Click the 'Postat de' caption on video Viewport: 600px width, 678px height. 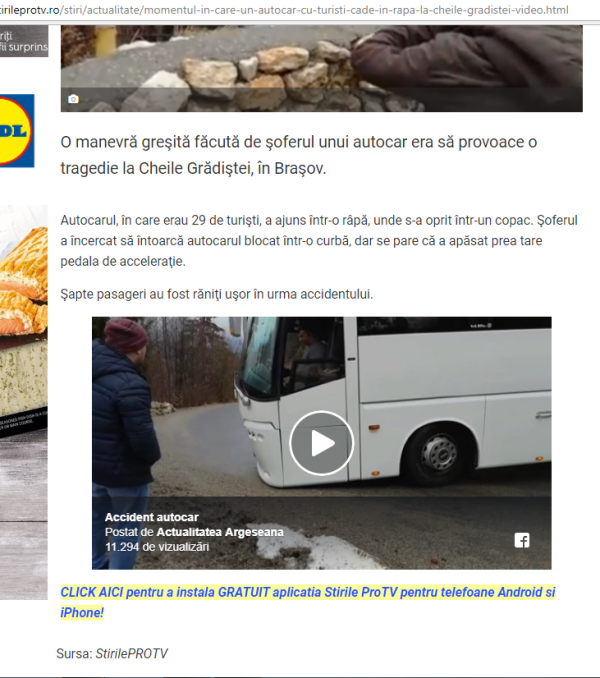point(129,532)
